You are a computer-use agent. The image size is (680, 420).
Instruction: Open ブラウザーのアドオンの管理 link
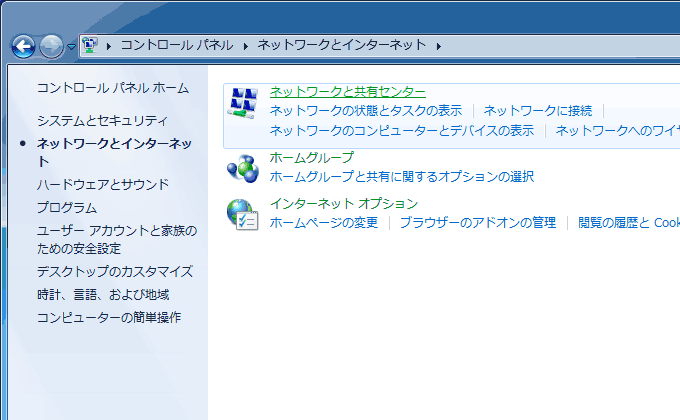coord(478,223)
